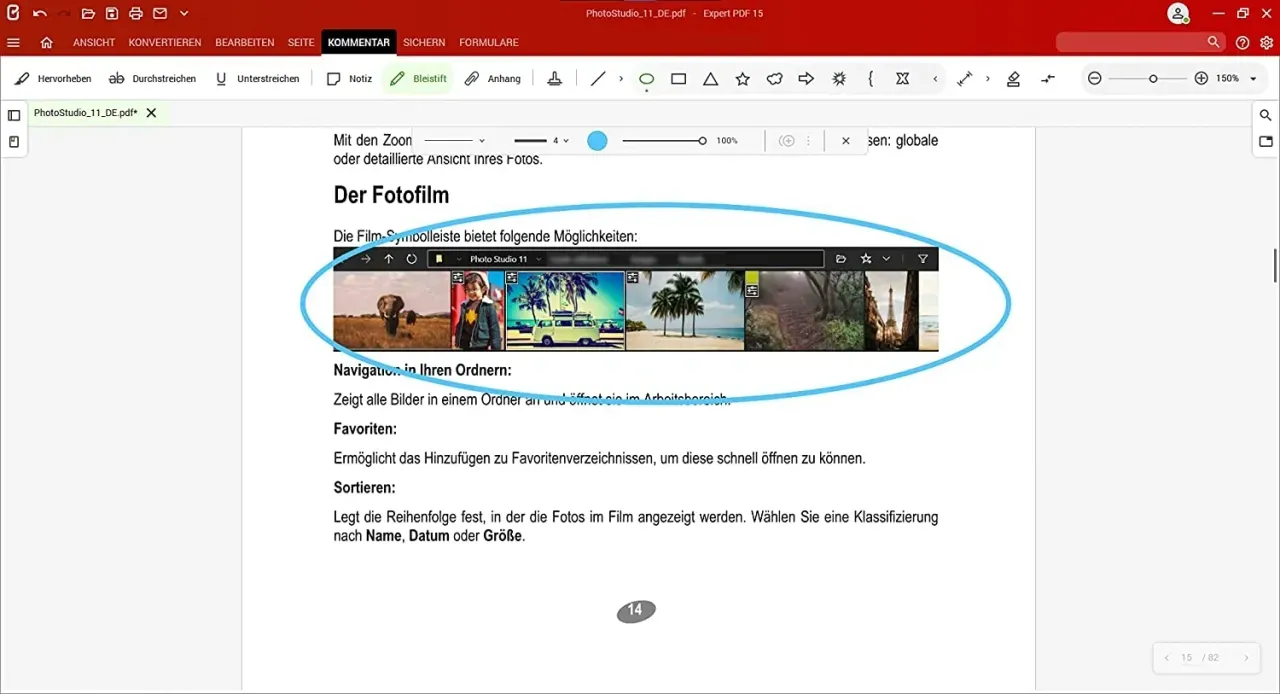The height and width of the screenshot is (694, 1280).
Task: Open the KONVERTIEREN tab
Action: (x=165, y=43)
